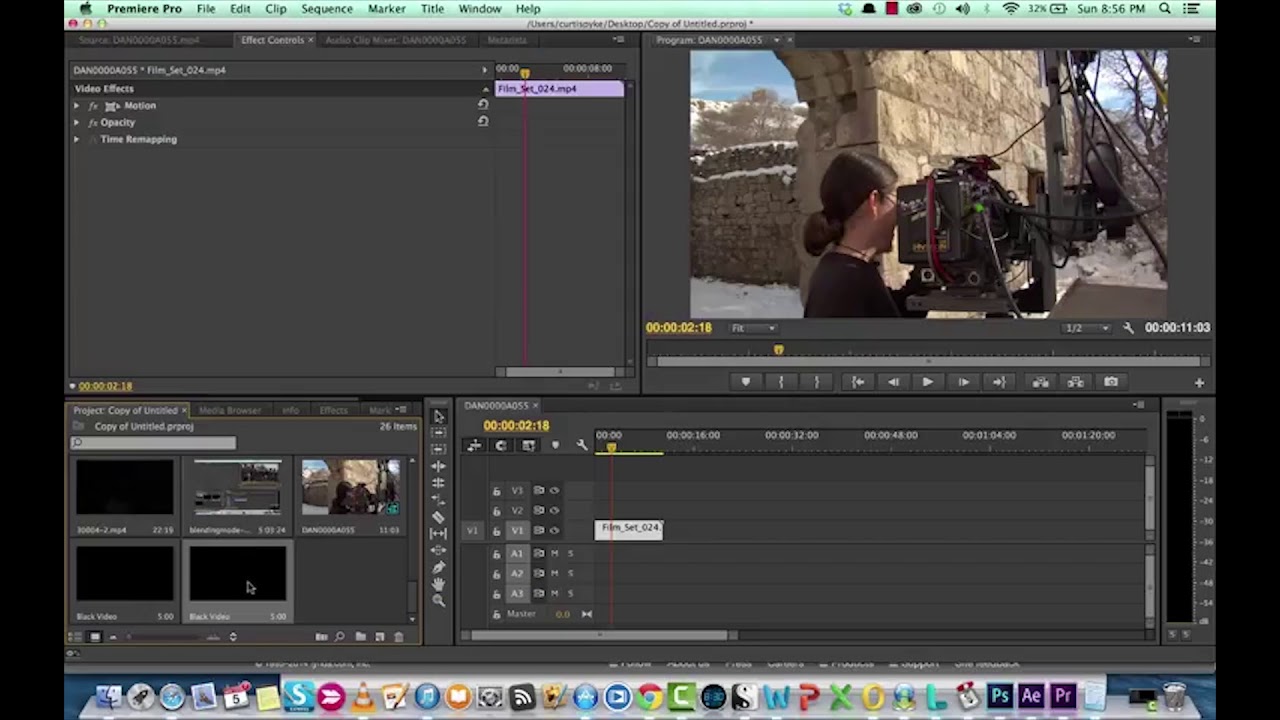Select the Hand tool
1280x720 pixels.
tap(438, 584)
